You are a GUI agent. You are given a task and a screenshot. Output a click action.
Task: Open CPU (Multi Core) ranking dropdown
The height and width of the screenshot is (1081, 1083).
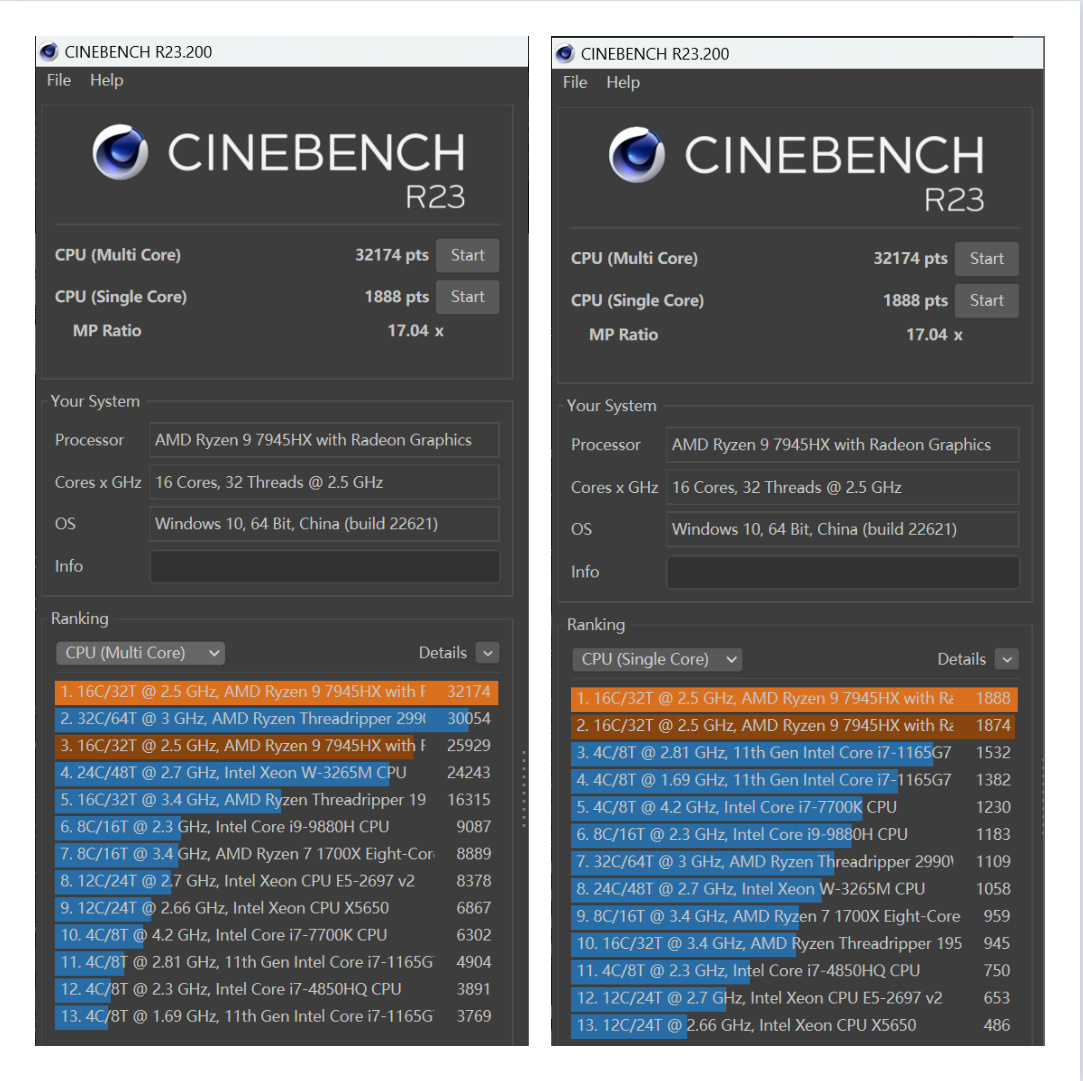(140, 653)
